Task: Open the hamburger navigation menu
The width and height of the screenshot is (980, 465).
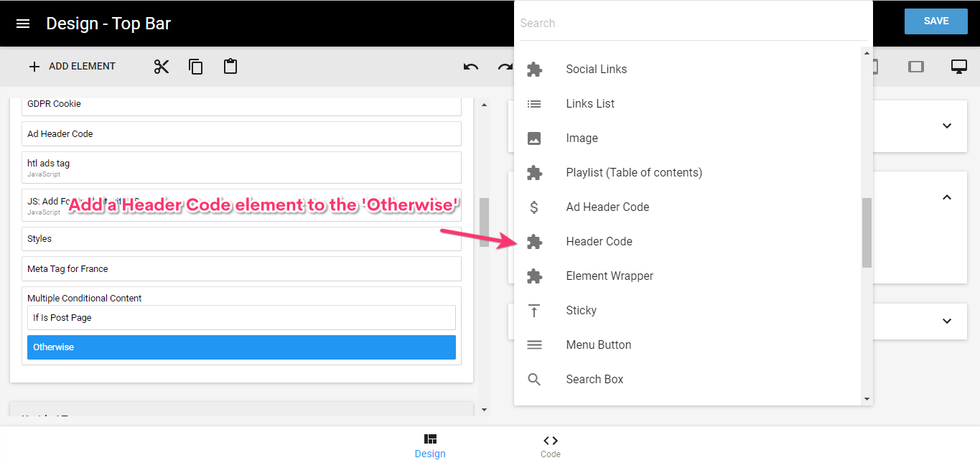Action: [x=23, y=23]
